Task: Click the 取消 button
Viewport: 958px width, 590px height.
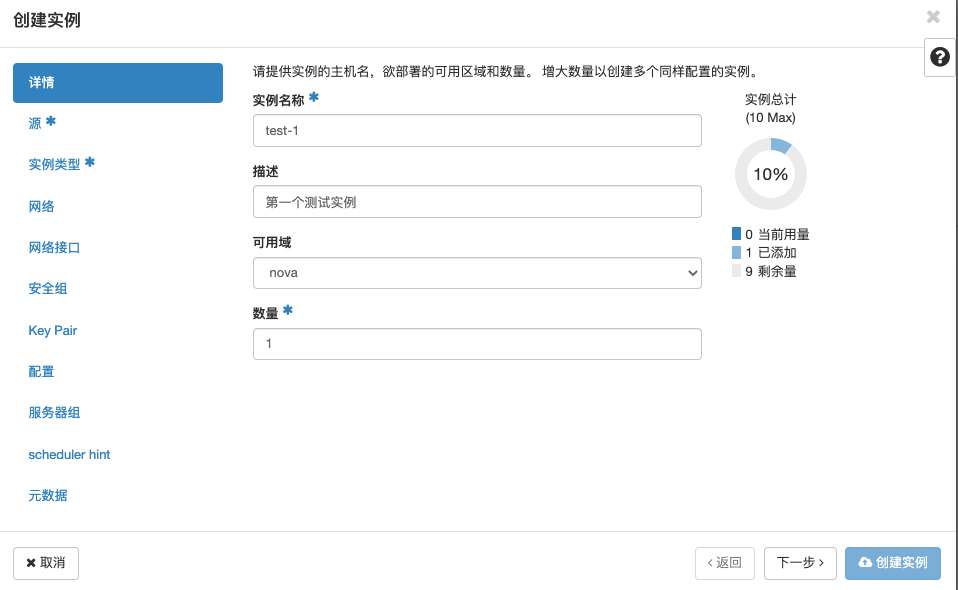Action: [x=45, y=563]
